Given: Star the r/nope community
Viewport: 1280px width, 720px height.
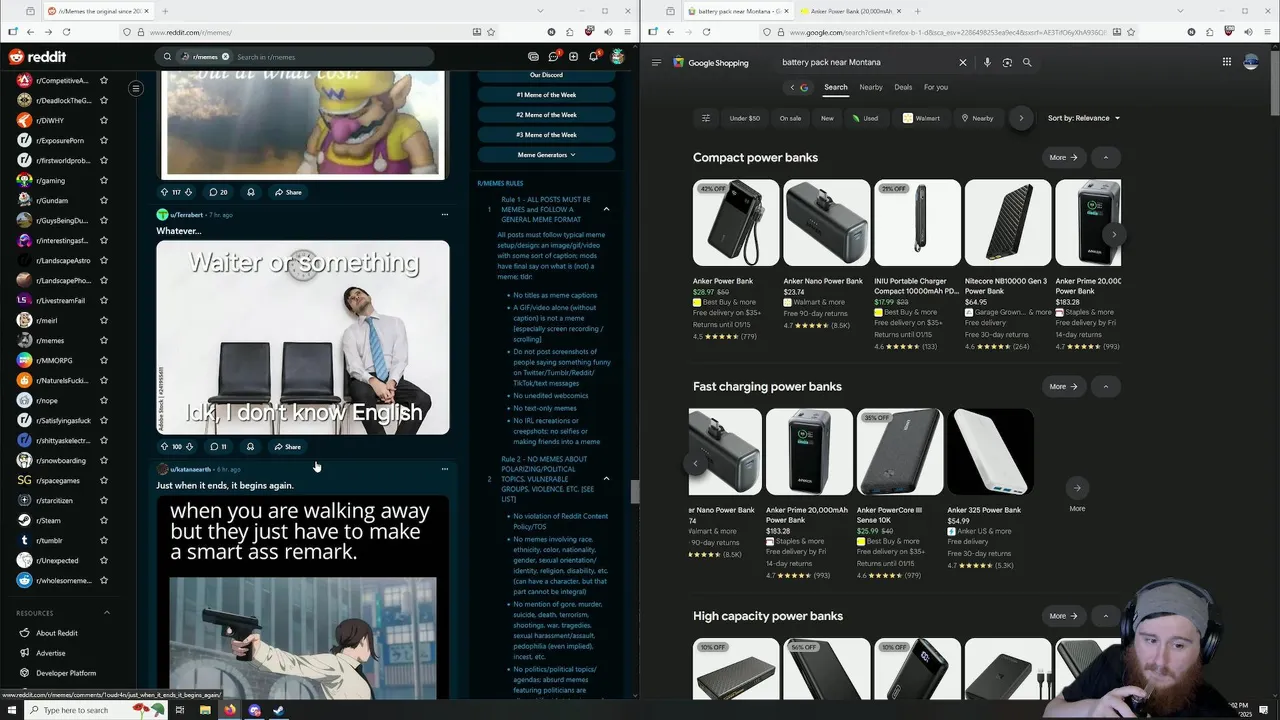Looking at the screenshot, I should click(x=104, y=401).
